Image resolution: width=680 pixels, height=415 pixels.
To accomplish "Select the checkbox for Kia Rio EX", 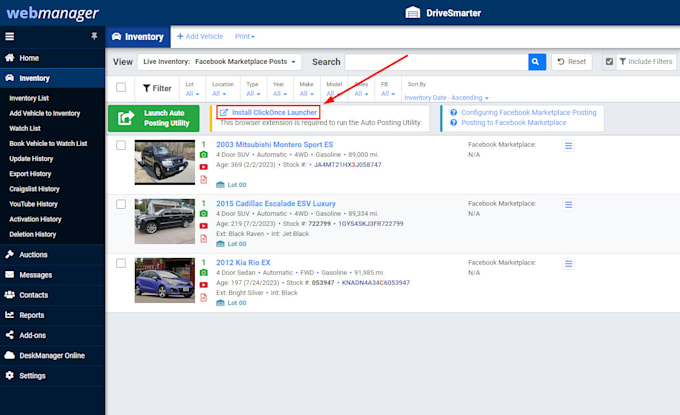I will 121,263.
